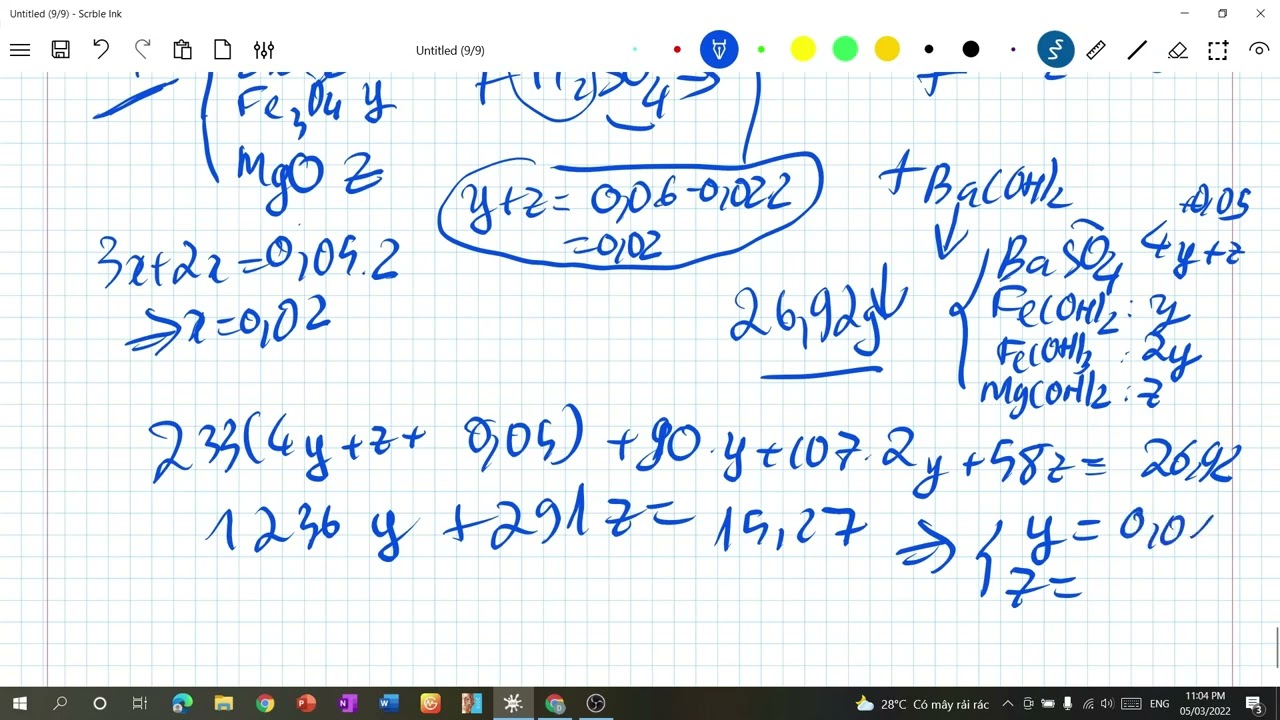Viewport: 1280px width, 720px height.
Task: Click the Meet Now camera tray icon
Action: (1028, 704)
